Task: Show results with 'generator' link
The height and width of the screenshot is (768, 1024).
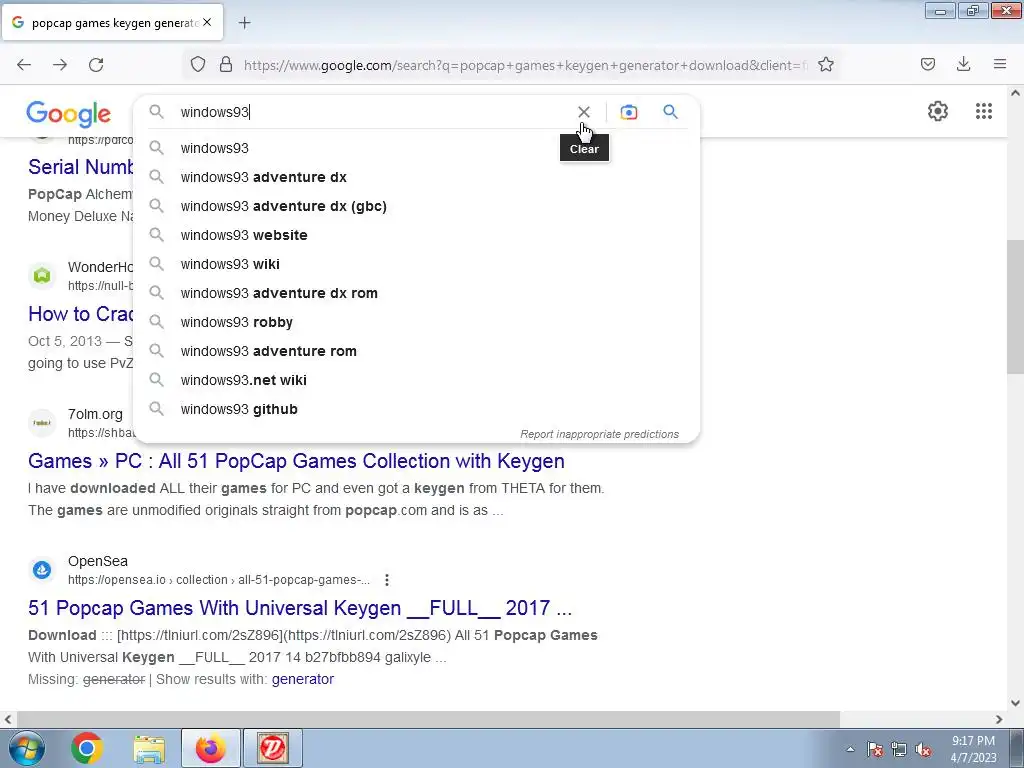Action: pyautogui.click(x=302, y=679)
